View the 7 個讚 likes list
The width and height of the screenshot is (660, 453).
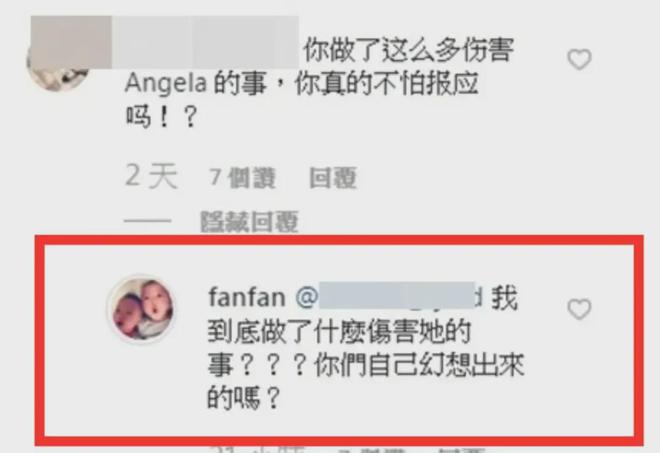(x=243, y=177)
